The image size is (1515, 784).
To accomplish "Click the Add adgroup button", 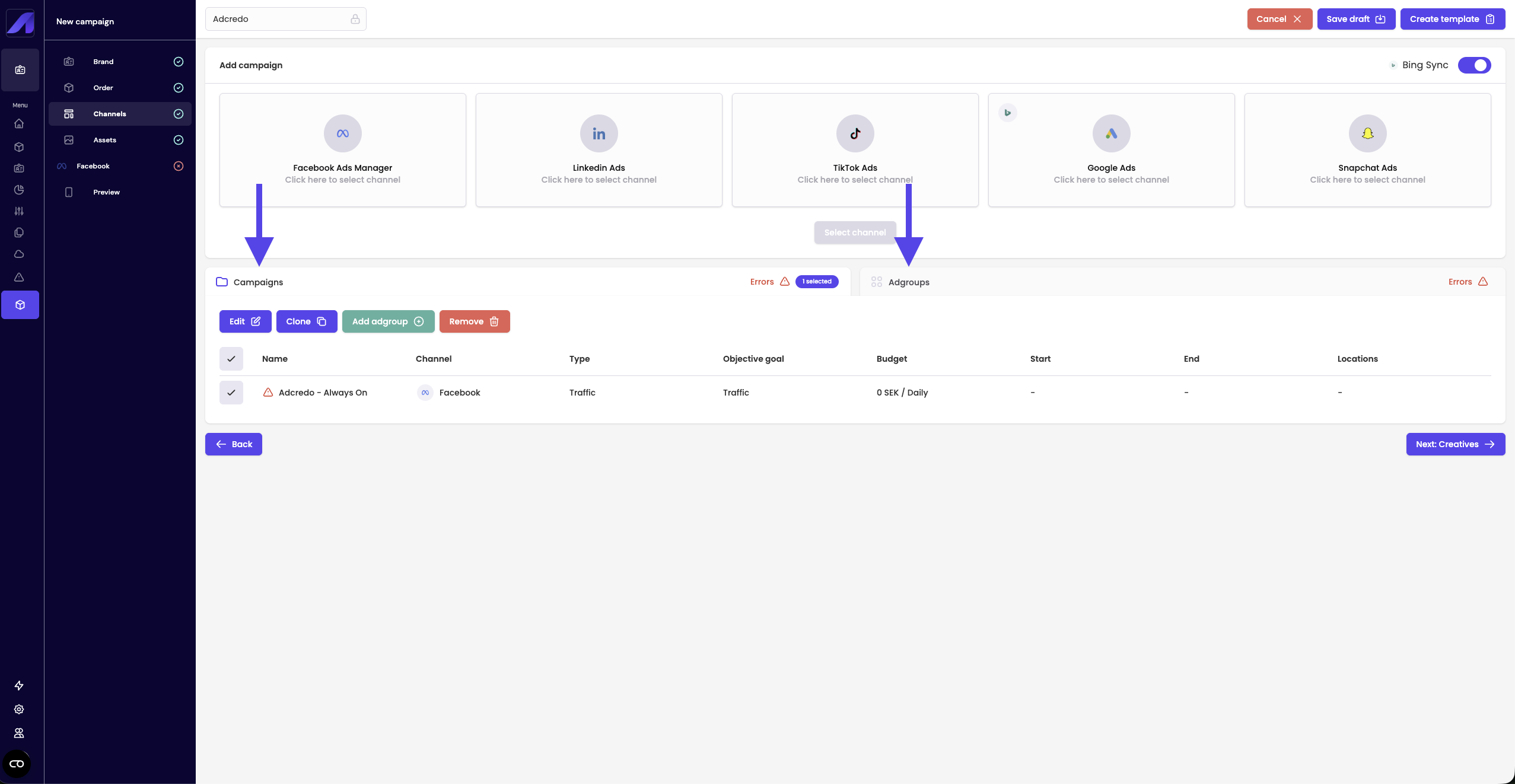I will (388, 321).
